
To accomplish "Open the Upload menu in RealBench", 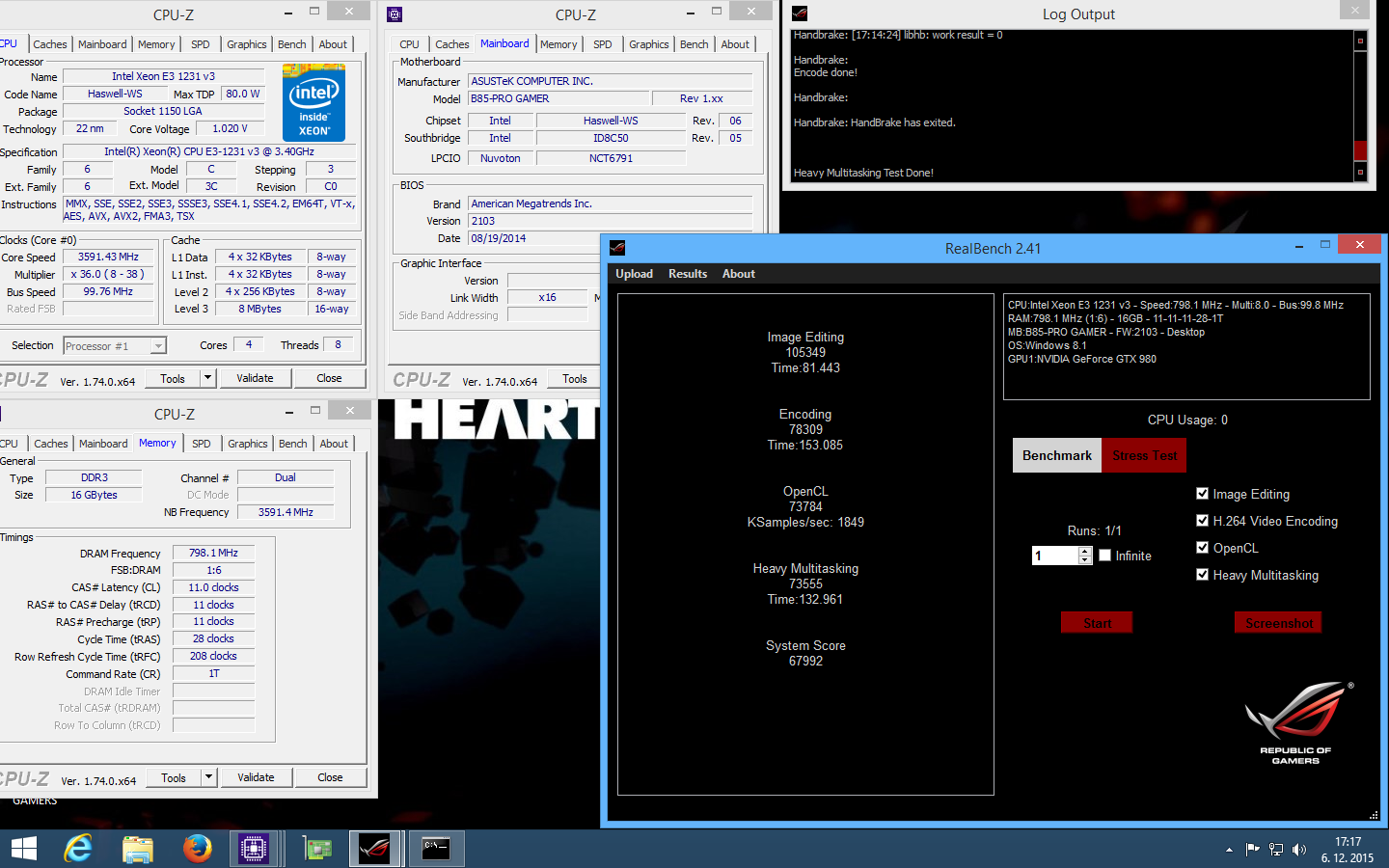I will (x=634, y=274).
